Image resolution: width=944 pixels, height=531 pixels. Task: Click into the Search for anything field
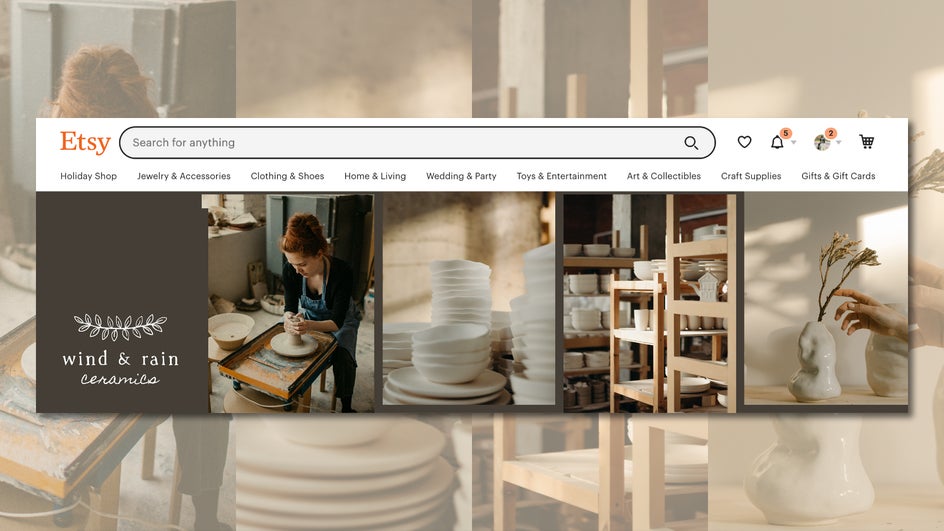[417, 143]
